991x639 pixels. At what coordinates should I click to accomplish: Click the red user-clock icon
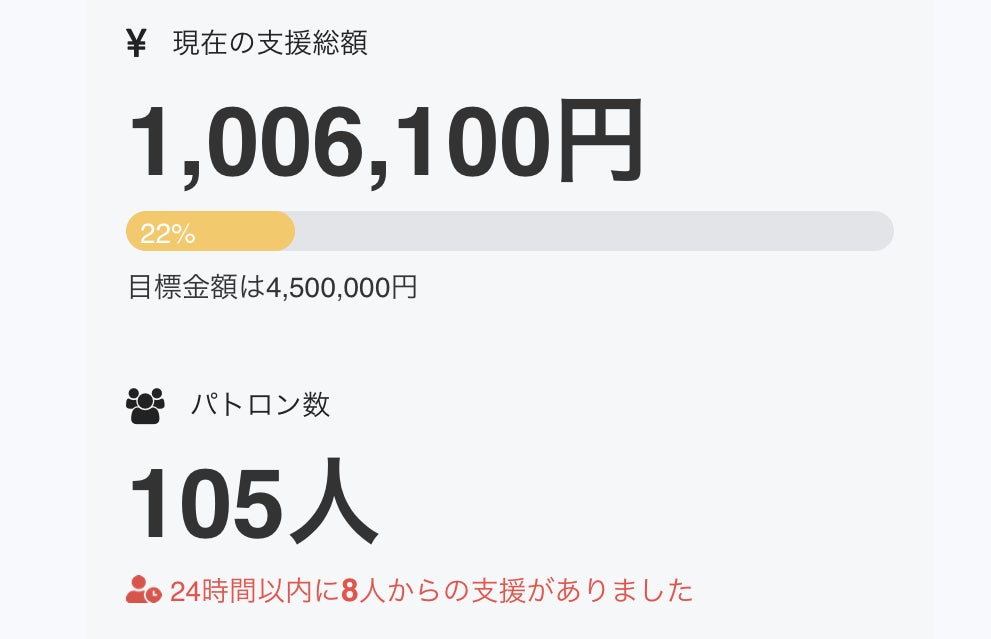pyautogui.click(x=143, y=590)
